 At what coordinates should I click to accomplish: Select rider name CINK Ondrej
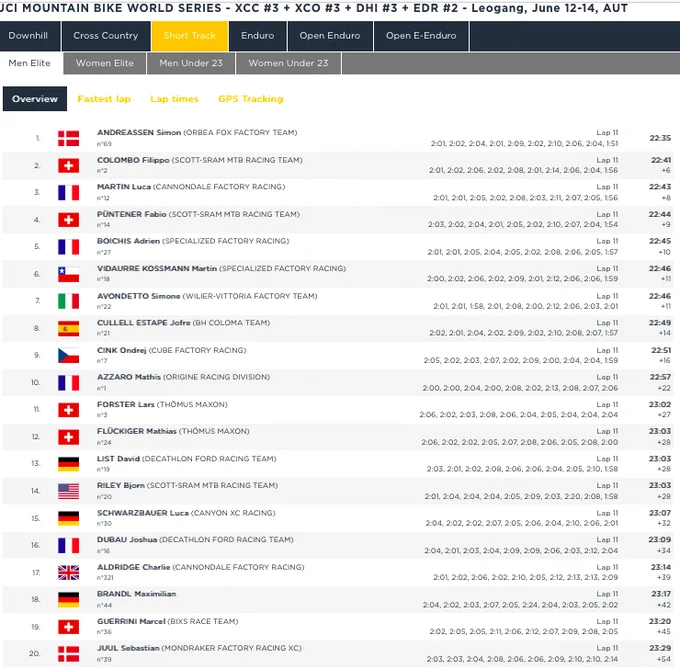point(121,350)
